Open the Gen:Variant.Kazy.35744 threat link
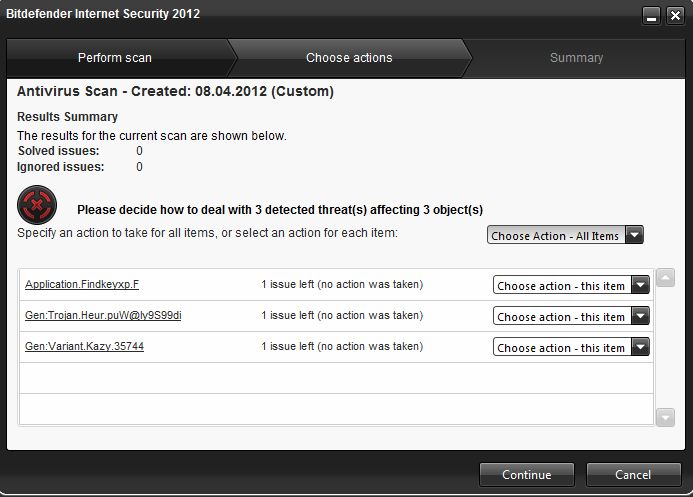The image size is (693, 497). pos(84,346)
